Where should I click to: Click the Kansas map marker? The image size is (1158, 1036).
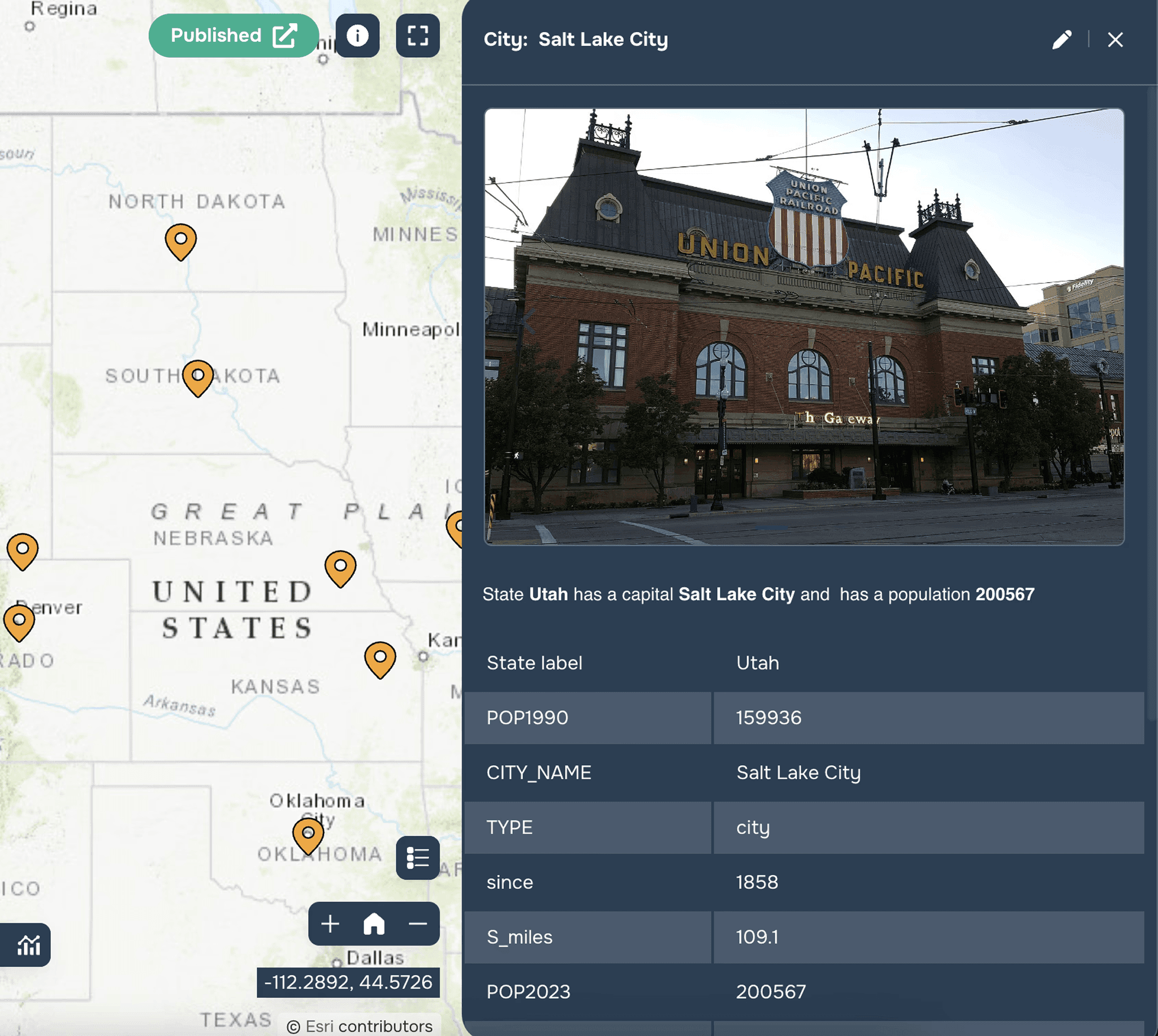pyautogui.click(x=380, y=659)
